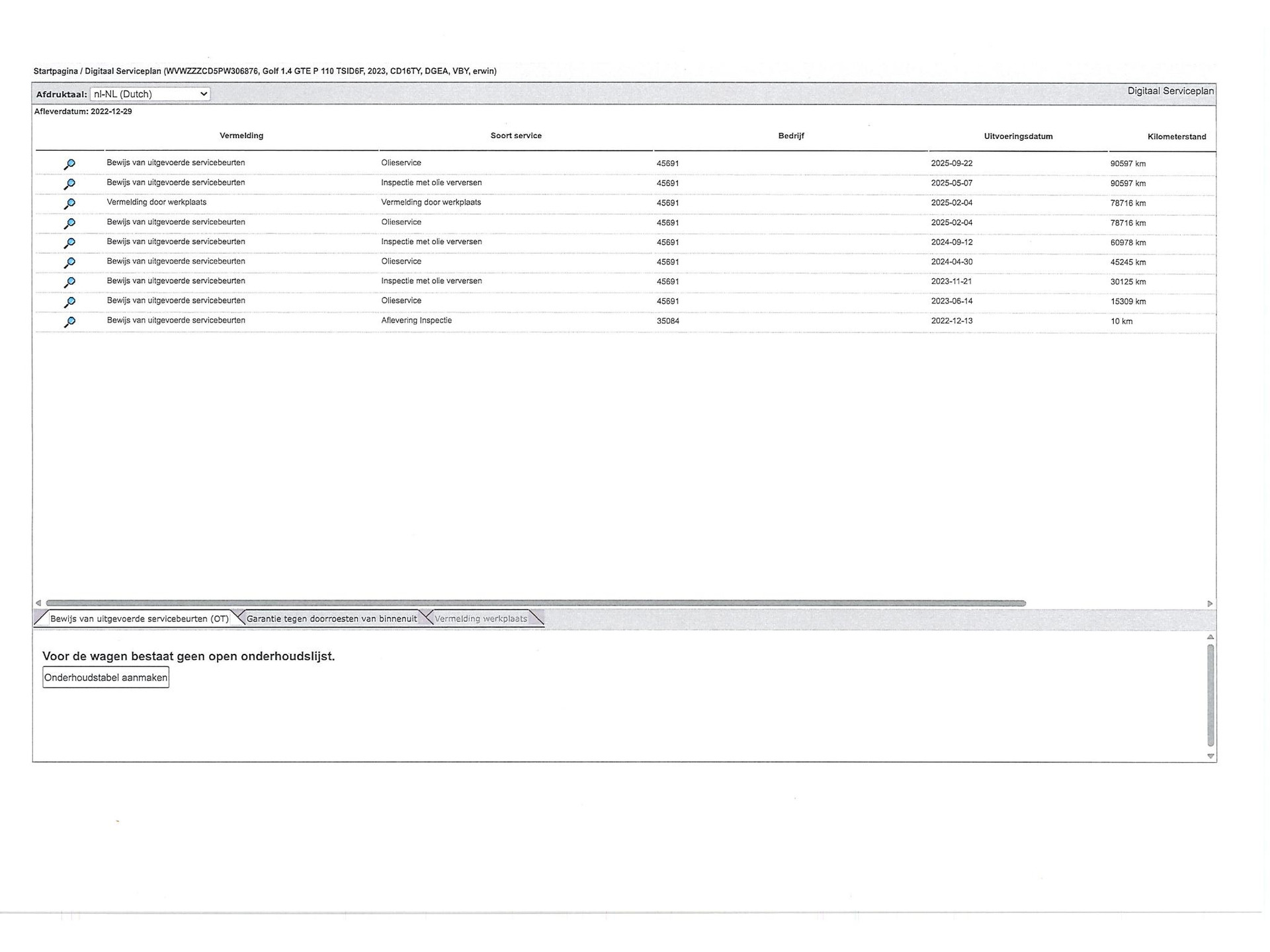The height and width of the screenshot is (952, 1270).
Task: Select Bewijs van uitgevoerde servicebeurten (OT) tab
Action: coord(139,619)
